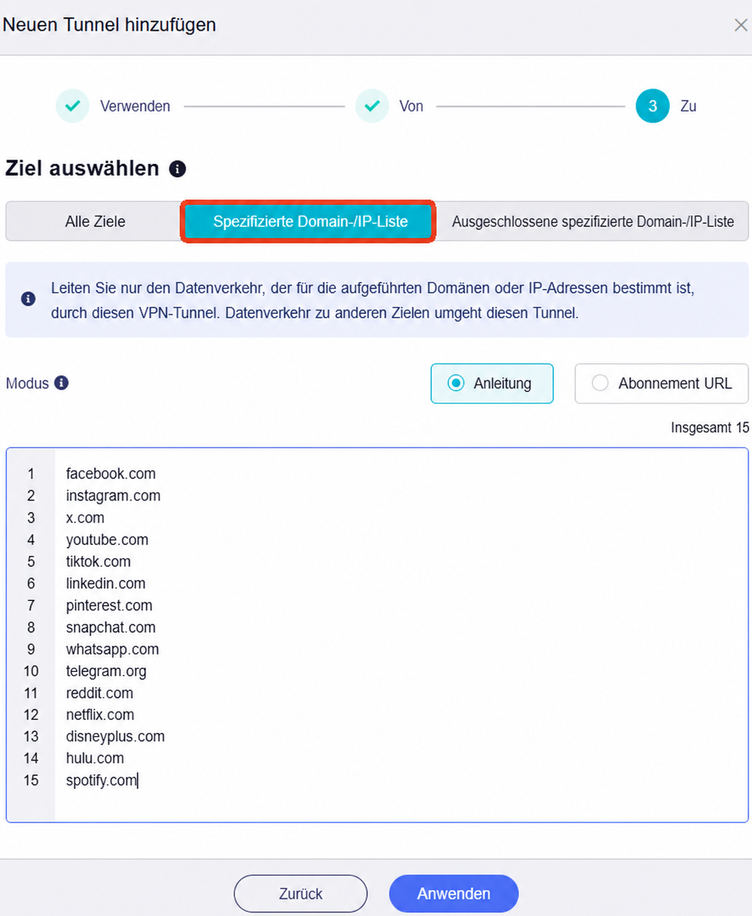This screenshot has height=916, width=752.
Task: Click the telegram.org entry in the editor
Action: point(106,671)
